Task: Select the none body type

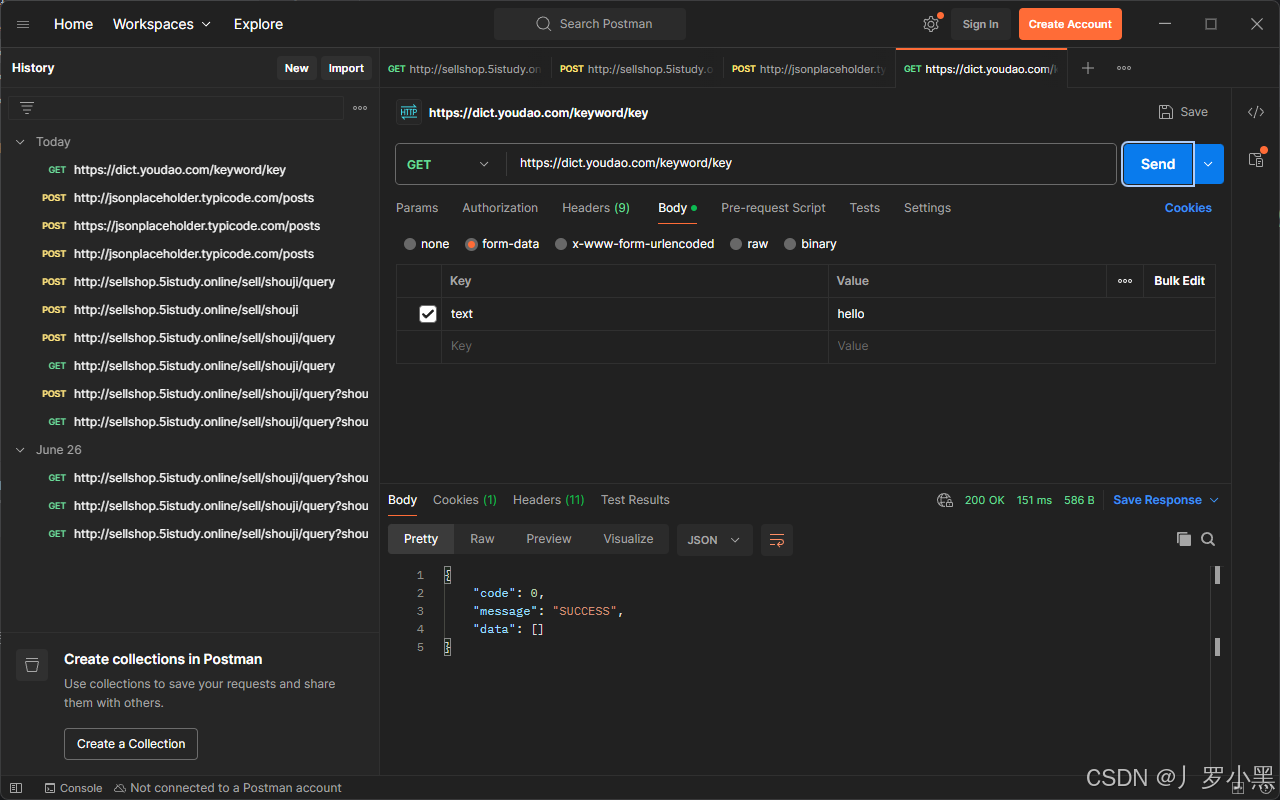Action: [x=410, y=244]
